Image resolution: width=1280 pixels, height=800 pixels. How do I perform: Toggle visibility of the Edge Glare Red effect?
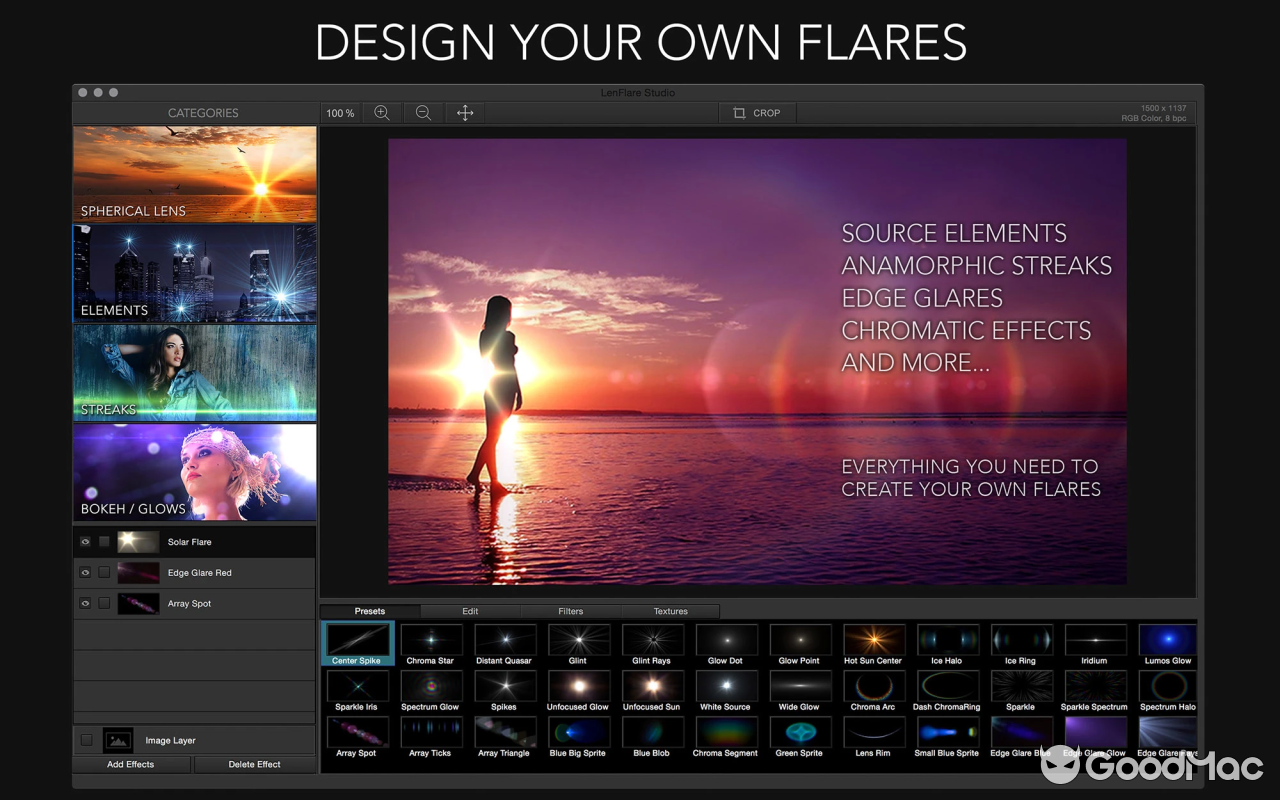click(85, 572)
